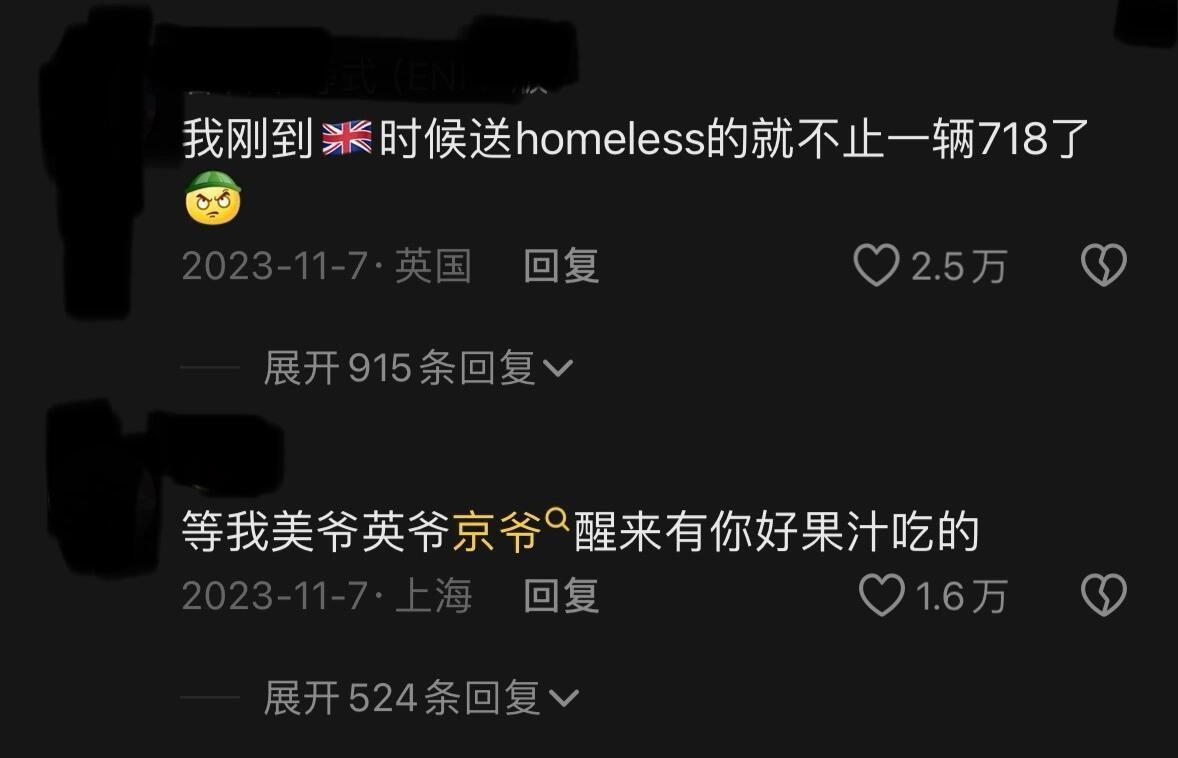Viewport: 1178px width, 758px height.
Task: Like the UK homeless comment with 2.5万 likes
Action: (x=876, y=265)
